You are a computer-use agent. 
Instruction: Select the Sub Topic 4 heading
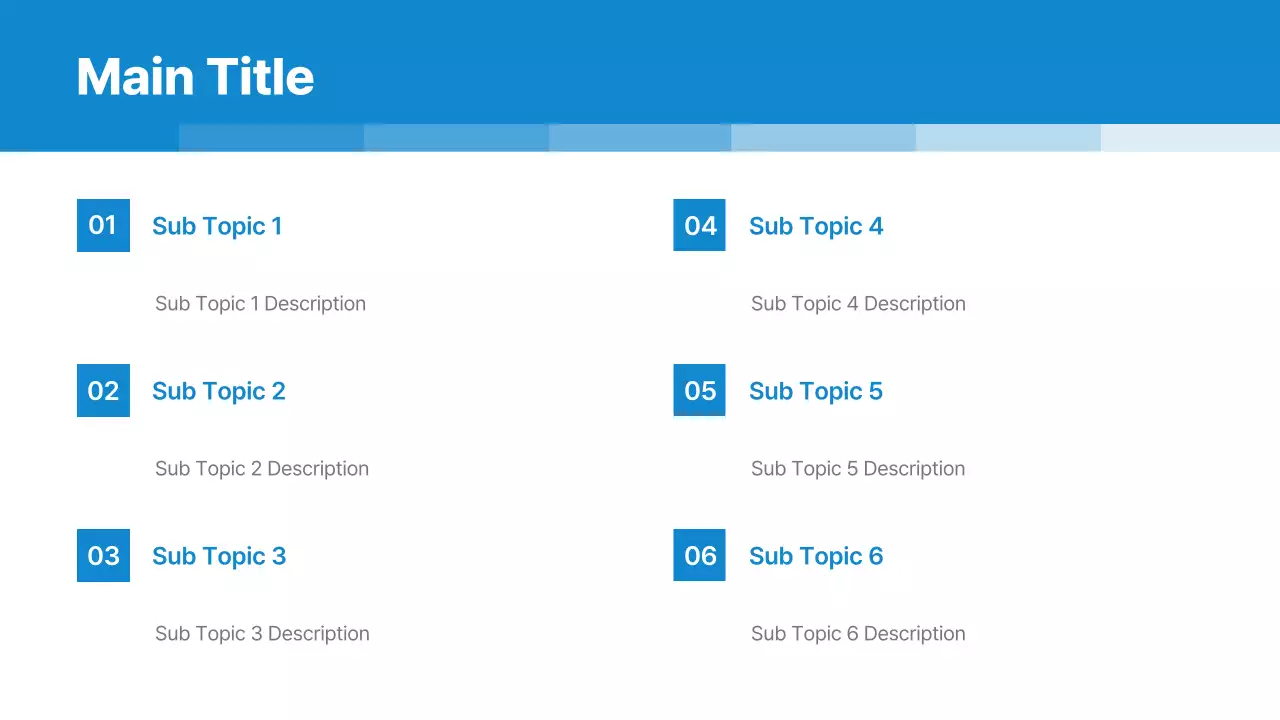(816, 226)
